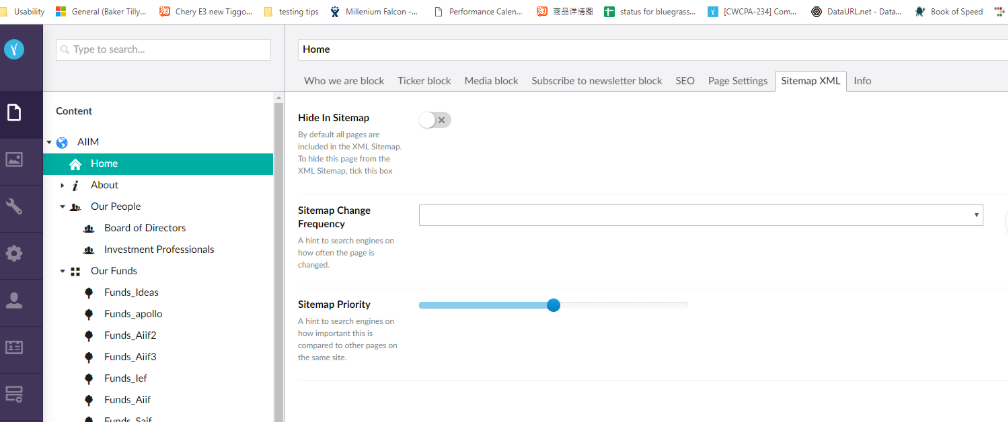Screen dimensions: 1008x422
Task: Click the Home page name field
Action: [x=653, y=50]
